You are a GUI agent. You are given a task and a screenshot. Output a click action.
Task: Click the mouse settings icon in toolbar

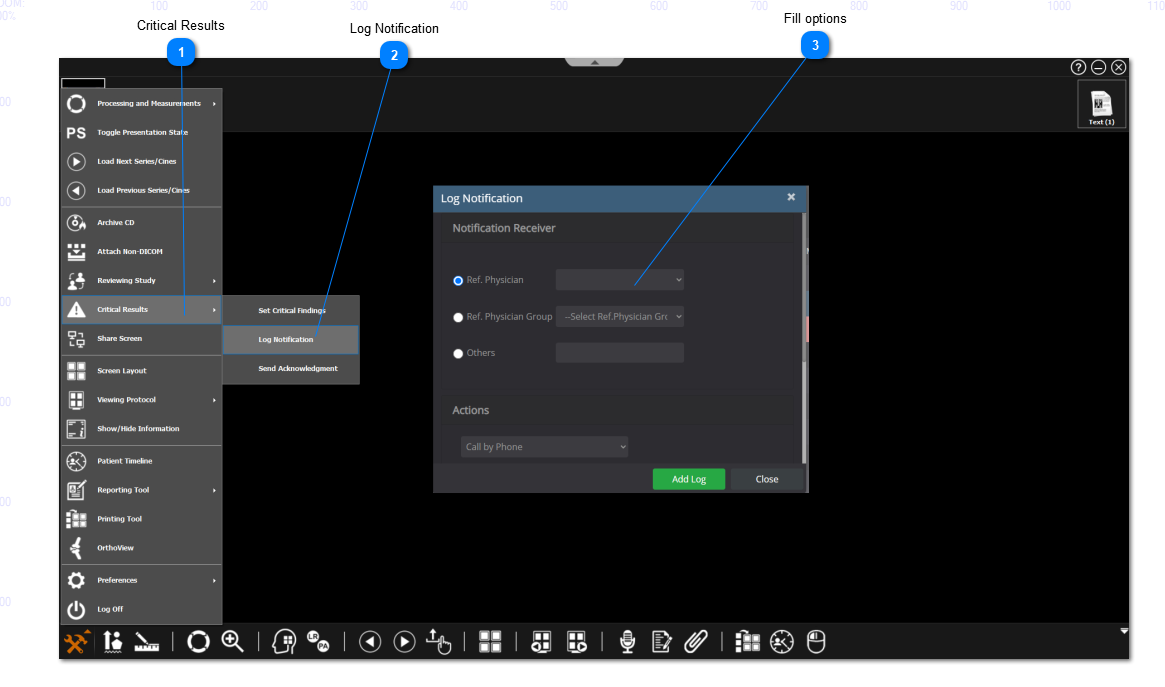point(817,642)
